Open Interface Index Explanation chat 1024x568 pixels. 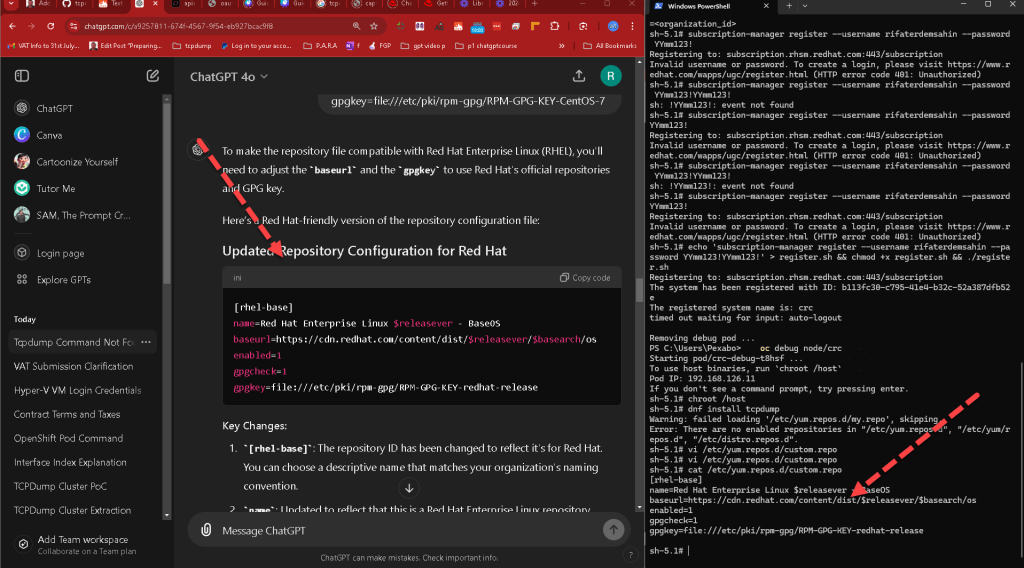click(x=71, y=462)
